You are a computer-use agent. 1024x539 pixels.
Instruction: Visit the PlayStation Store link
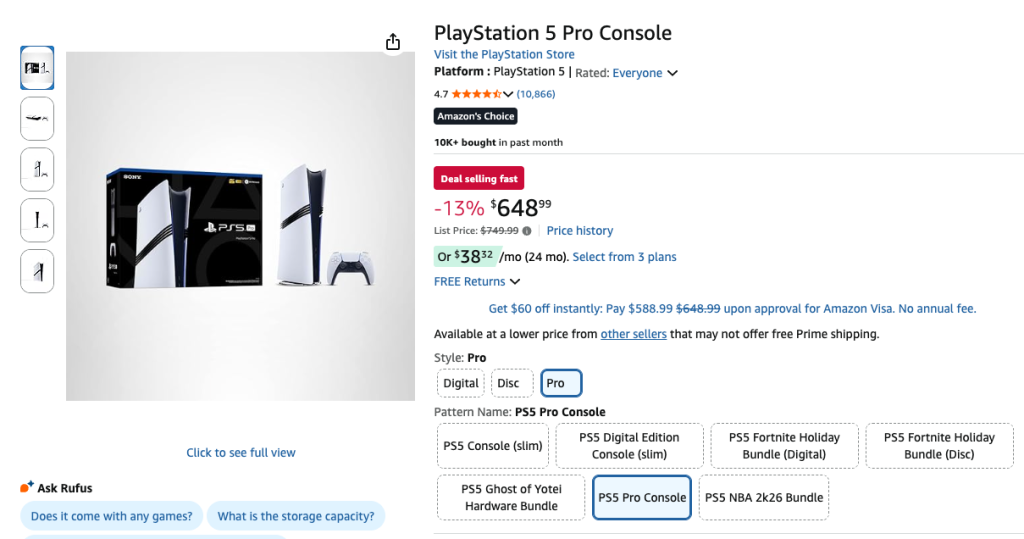tap(504, 54)
